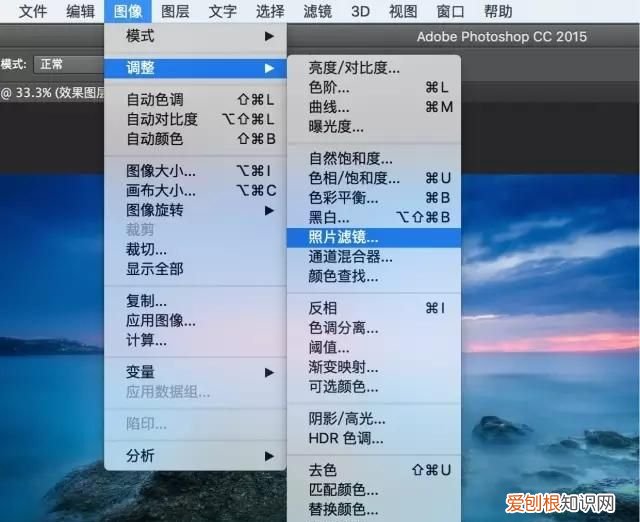Choose HDR 色调... adjustment
Viewport: 640px width, 522px height.
(x=374, y=438)
